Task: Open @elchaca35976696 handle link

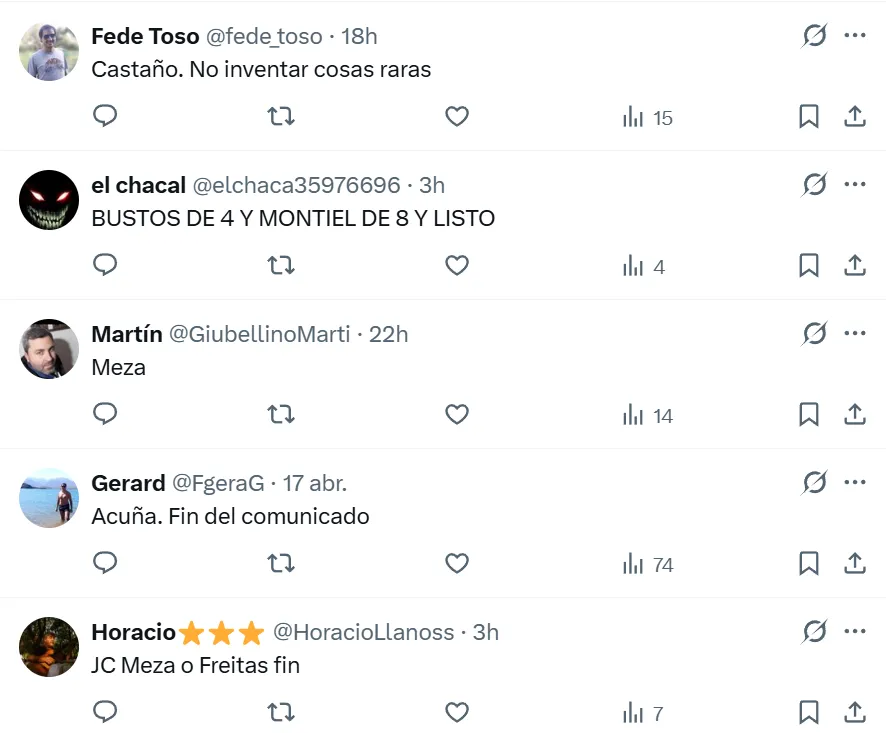Action: pos(296,186)
